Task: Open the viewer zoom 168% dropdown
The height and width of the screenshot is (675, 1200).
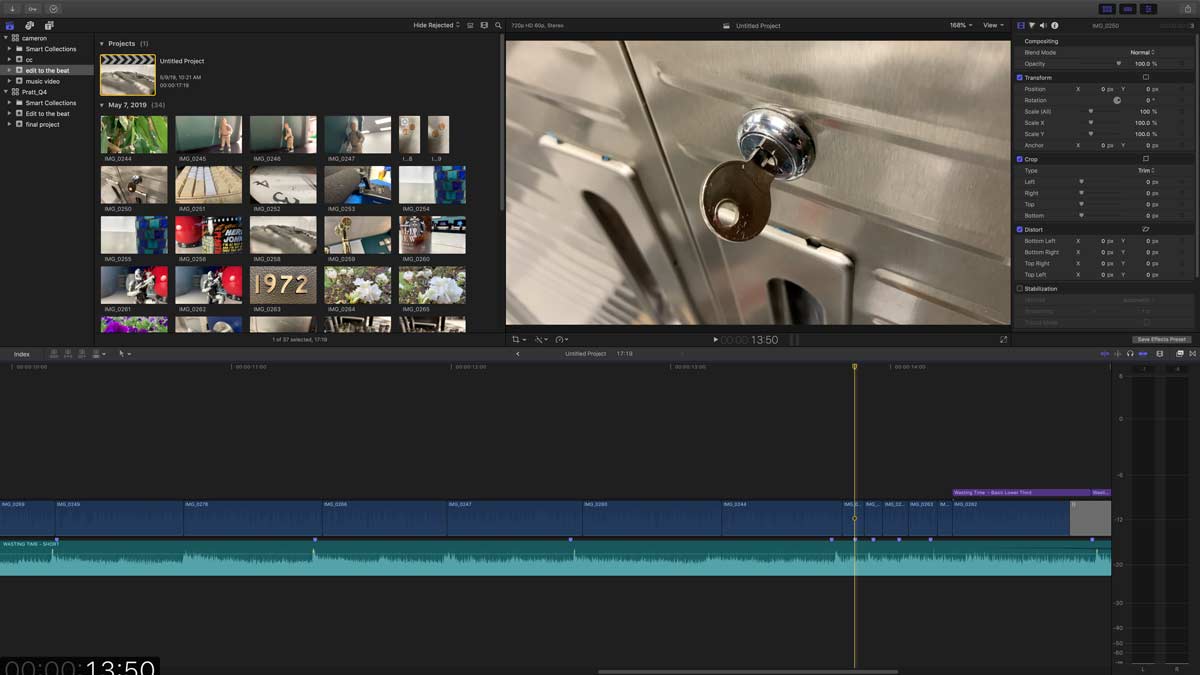Action: point(960,25)
